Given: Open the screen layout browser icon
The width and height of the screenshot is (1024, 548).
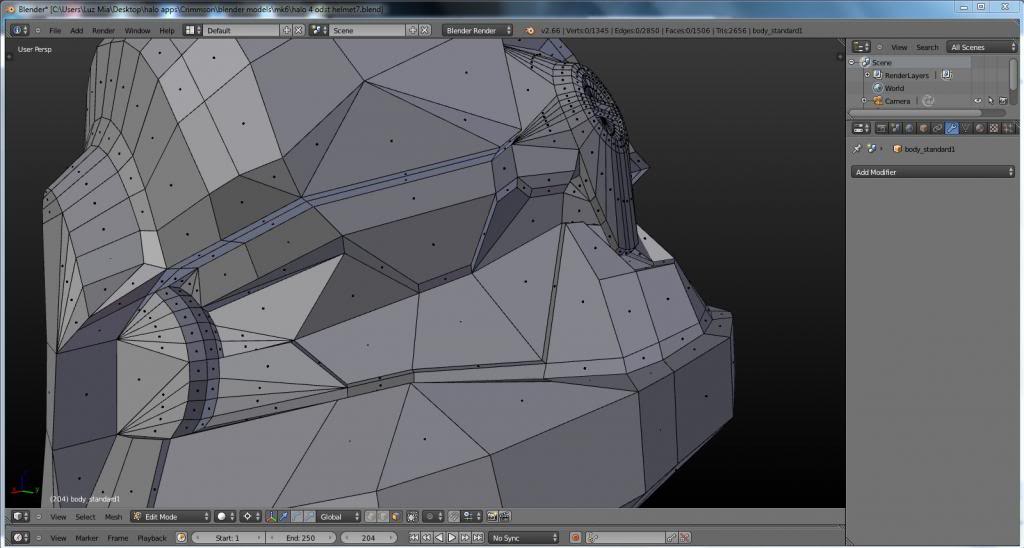Looking at the screenshot, I should tap(192, 30).
